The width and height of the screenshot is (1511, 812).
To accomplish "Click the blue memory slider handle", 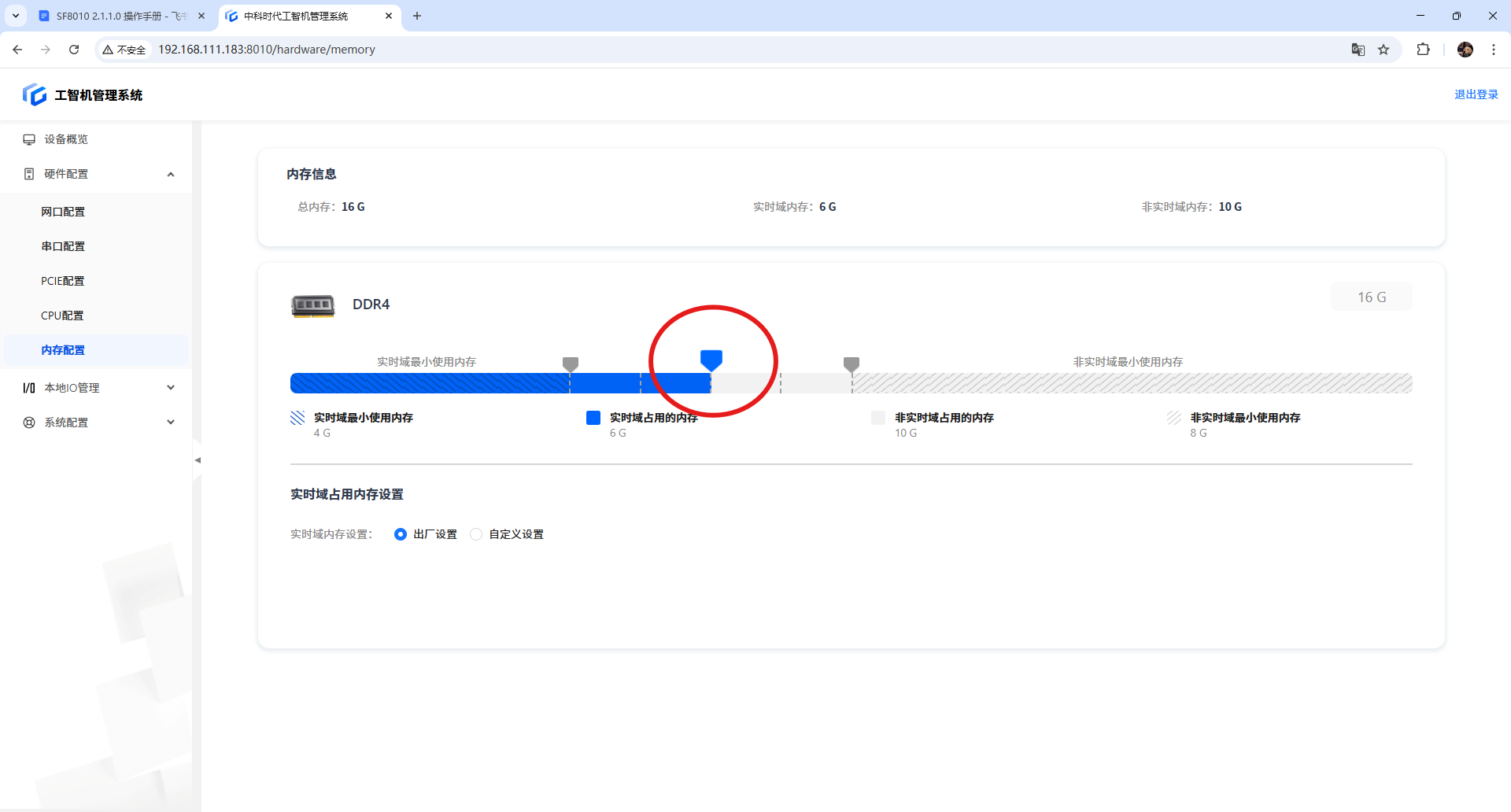I will point(711,360).
